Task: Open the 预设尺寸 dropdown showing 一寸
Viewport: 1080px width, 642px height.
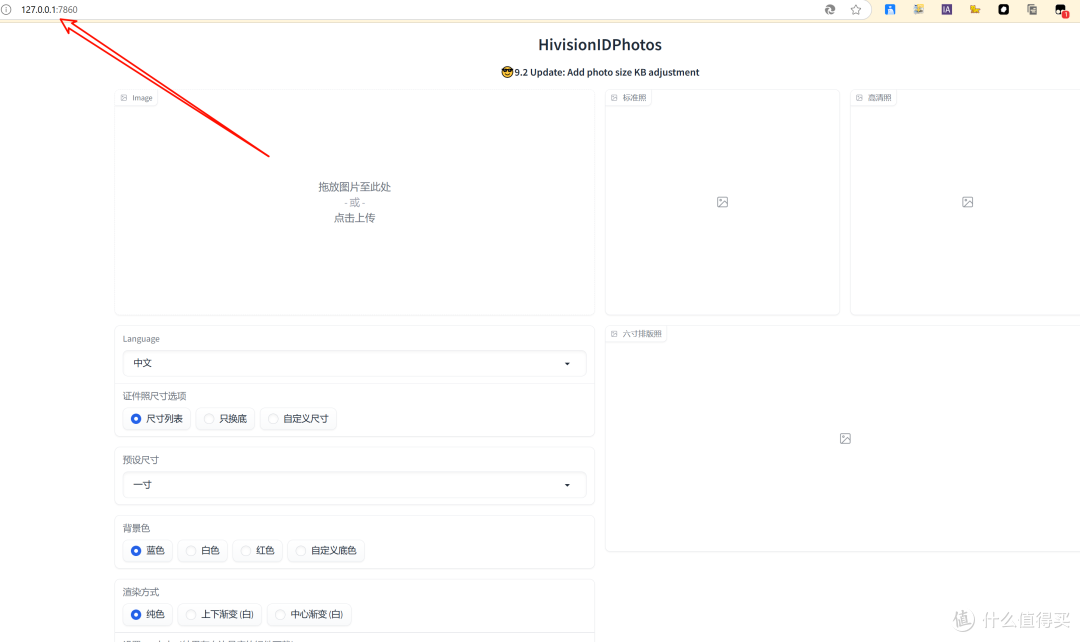Action: tap(355, 485)
